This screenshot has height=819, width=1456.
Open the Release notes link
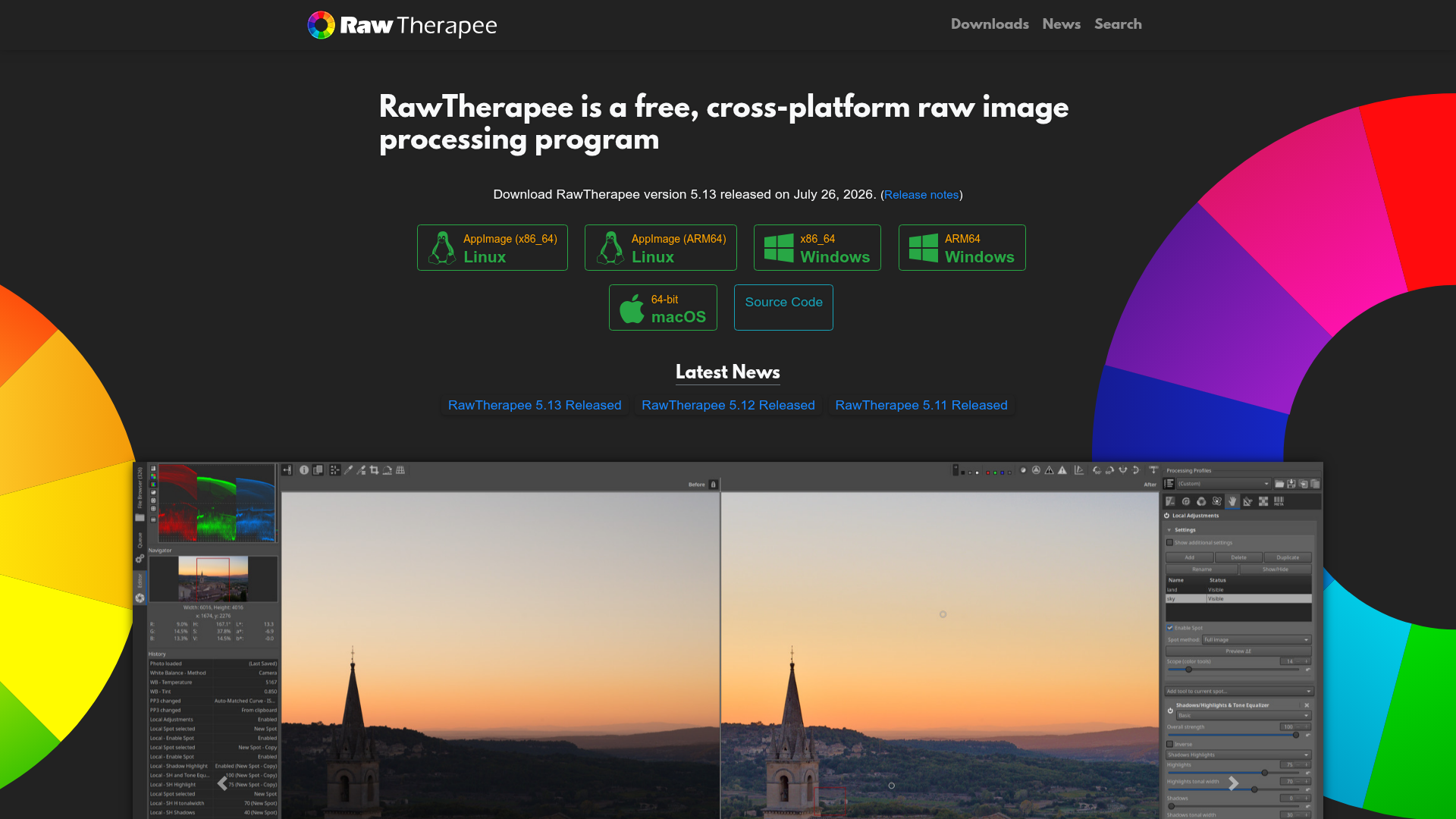click(x=921, y=195)
